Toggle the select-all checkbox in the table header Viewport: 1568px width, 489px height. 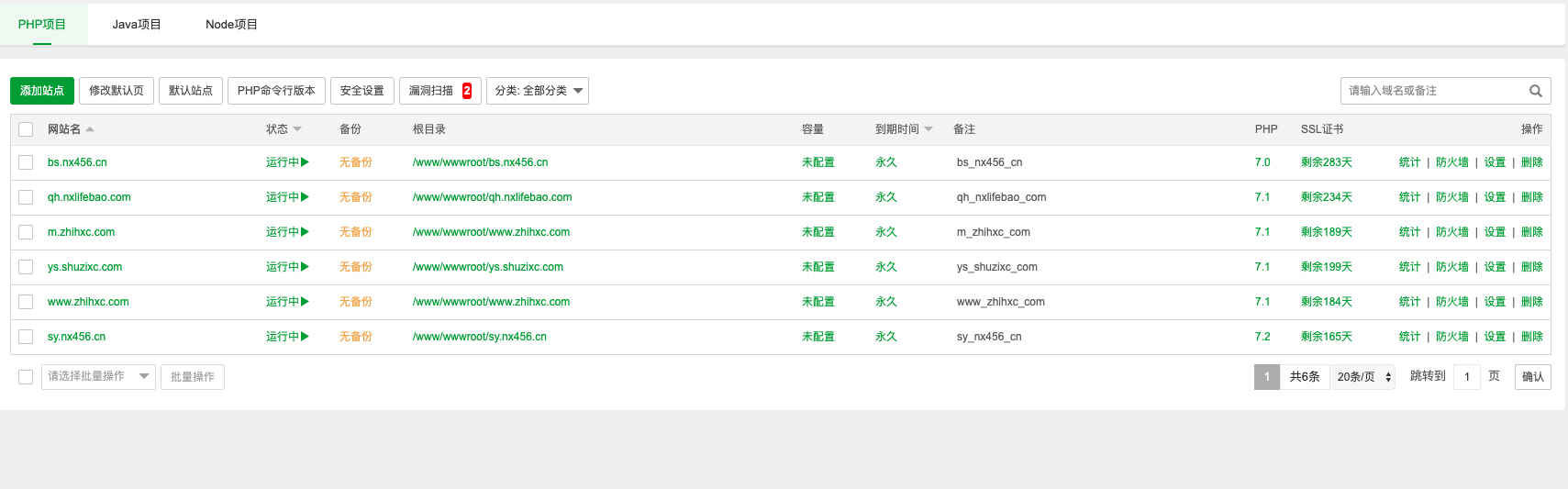click(26, 129)
